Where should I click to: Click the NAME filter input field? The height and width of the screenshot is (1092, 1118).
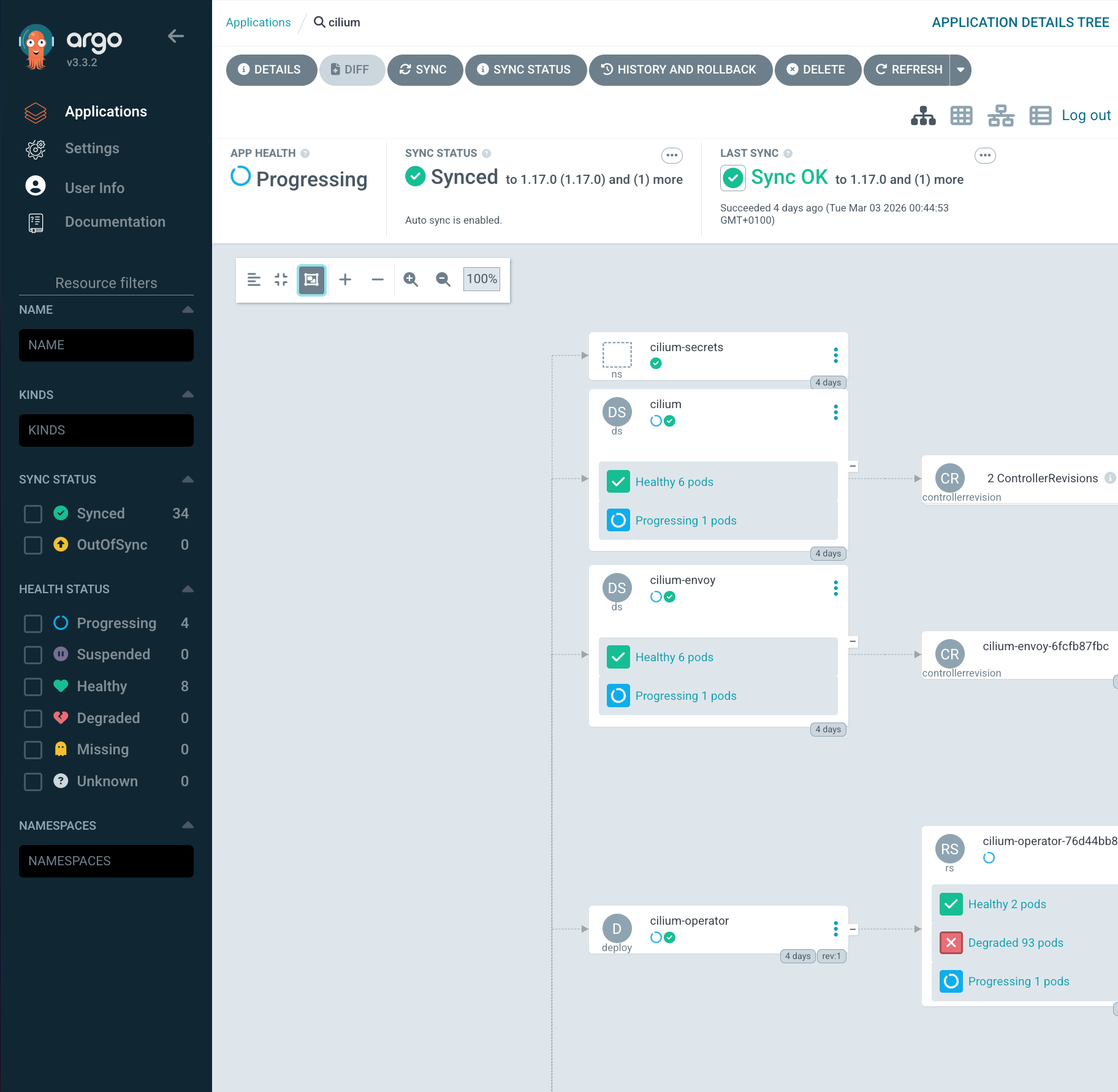[106, 345]
